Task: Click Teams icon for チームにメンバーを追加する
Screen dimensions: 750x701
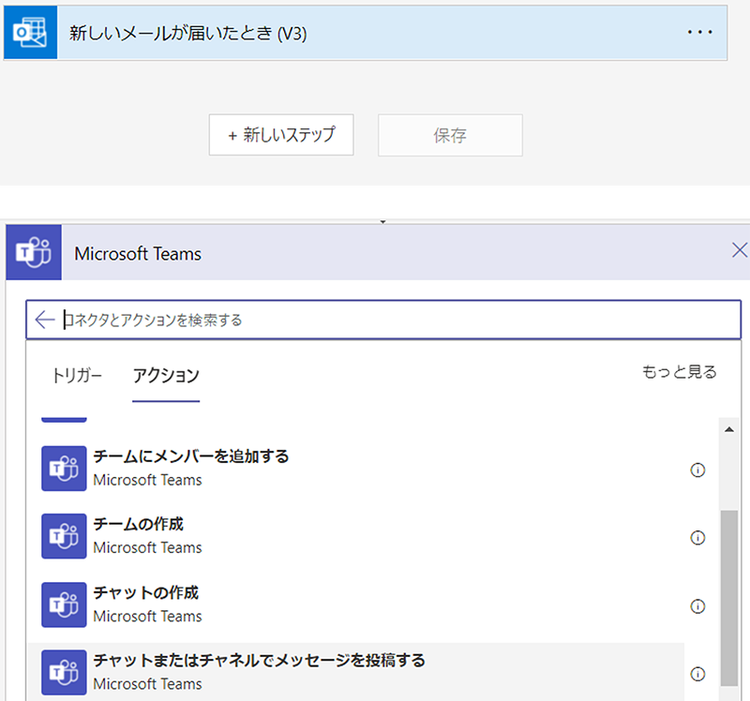Action: click(x=64, y=469)
